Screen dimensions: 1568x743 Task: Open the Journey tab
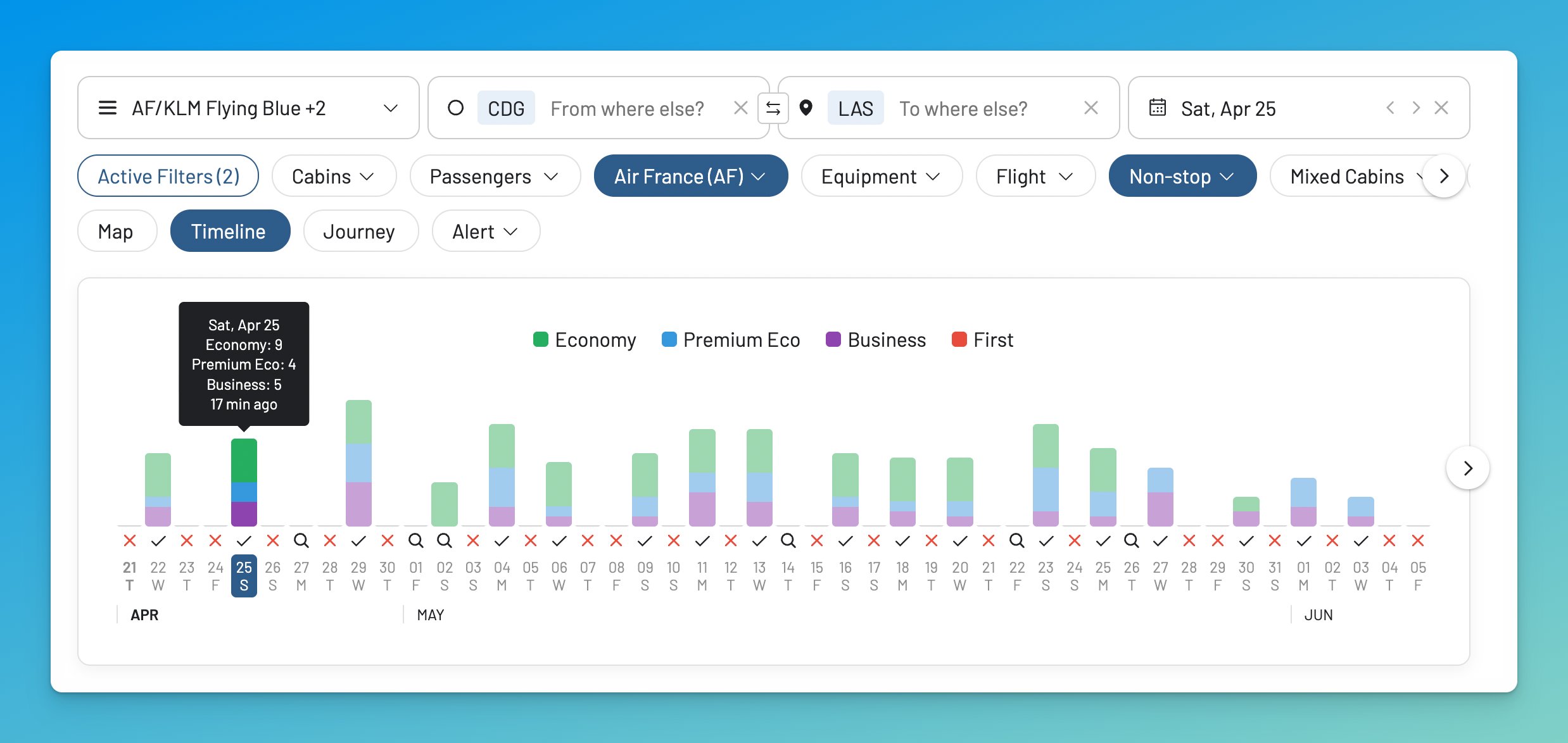tap(360, 231)
